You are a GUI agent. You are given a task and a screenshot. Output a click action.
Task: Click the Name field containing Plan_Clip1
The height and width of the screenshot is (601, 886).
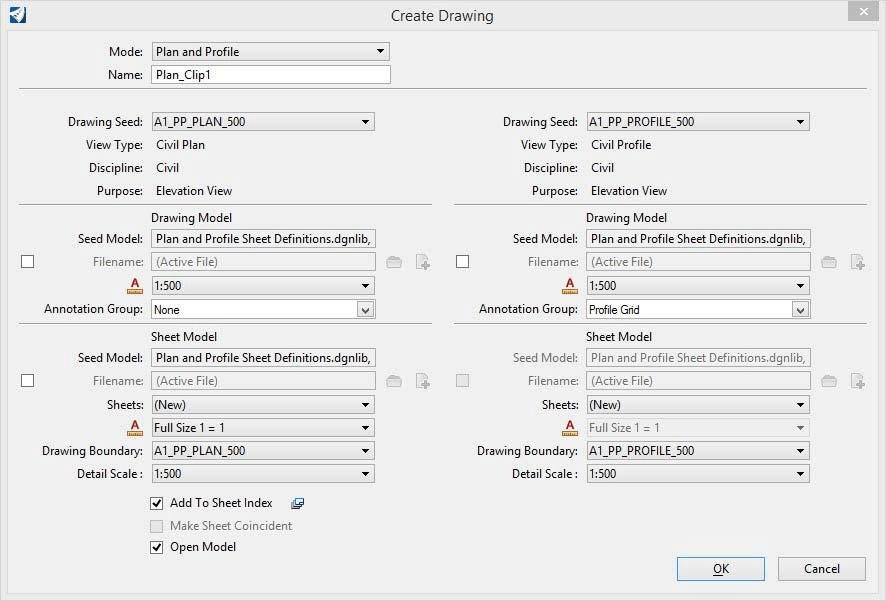click(x=270, y=75)
